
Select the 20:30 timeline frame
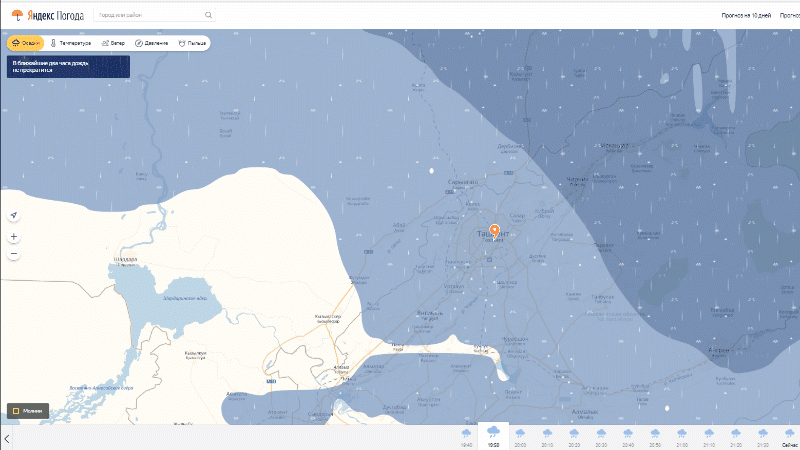point(601,438)
